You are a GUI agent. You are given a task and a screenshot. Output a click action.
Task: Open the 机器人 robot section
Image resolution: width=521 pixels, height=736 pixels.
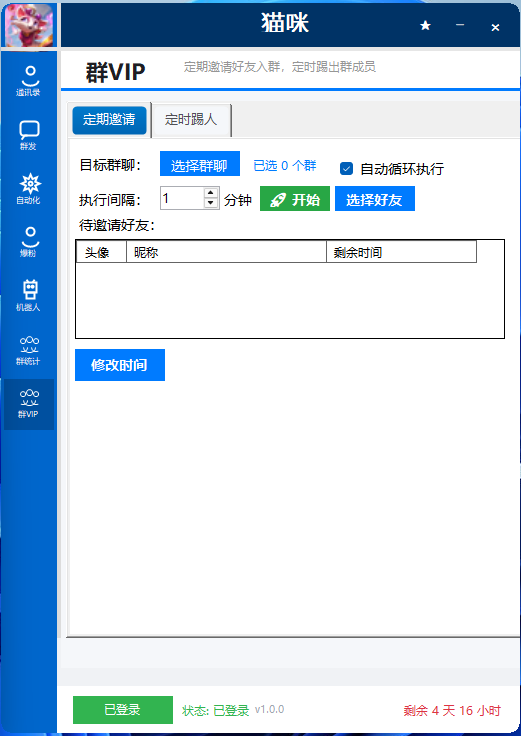coord(29,296)
